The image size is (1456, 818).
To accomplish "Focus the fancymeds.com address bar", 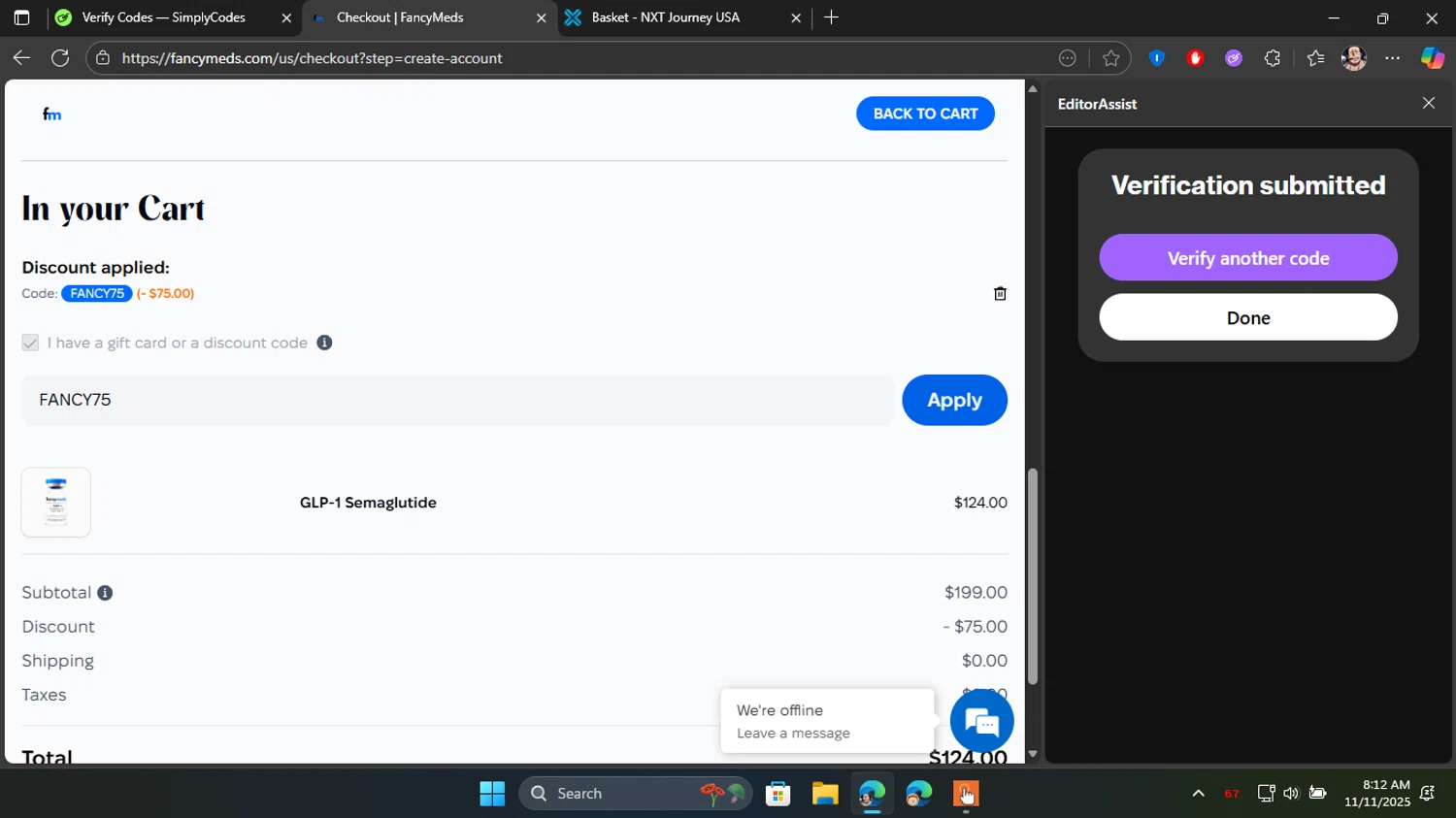I will 582,58.
